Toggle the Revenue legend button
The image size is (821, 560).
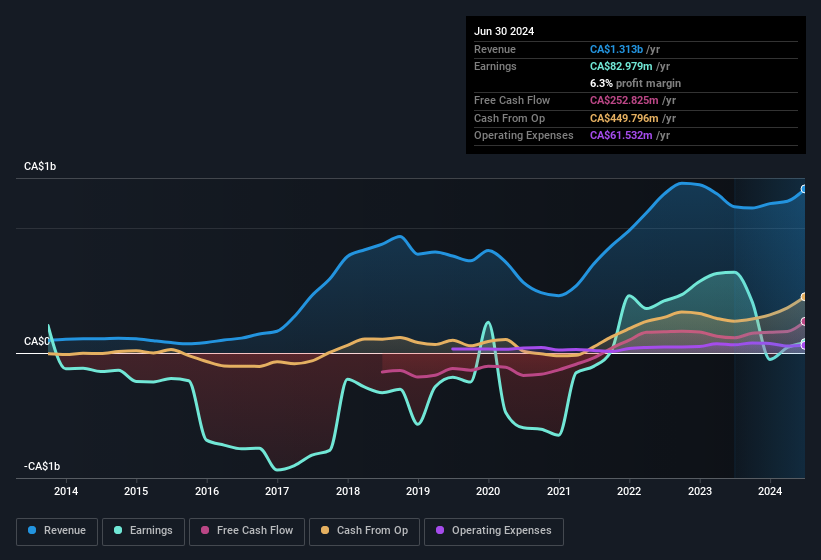click(x=57, y=531)
